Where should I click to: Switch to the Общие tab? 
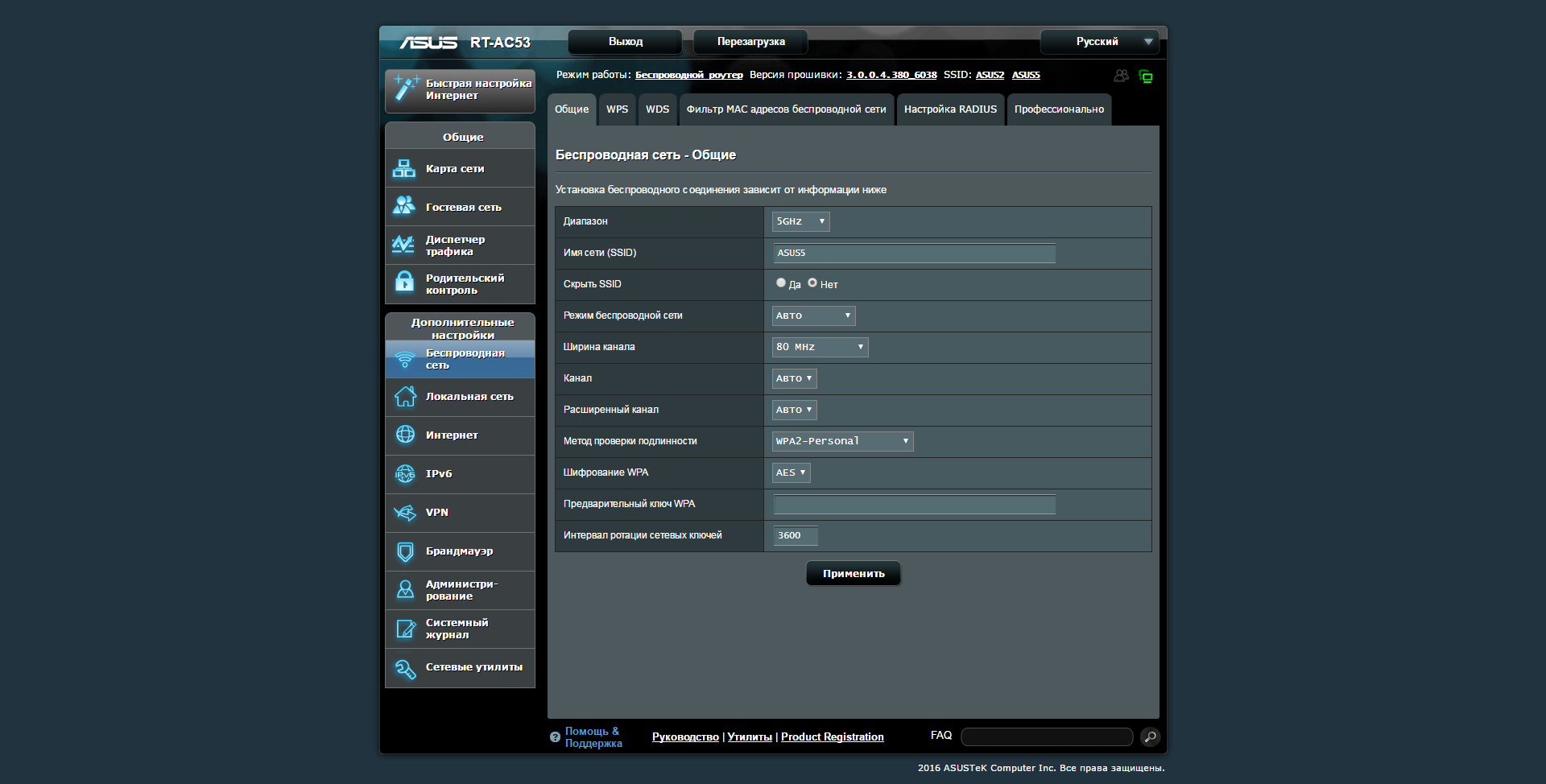[572, 109]
